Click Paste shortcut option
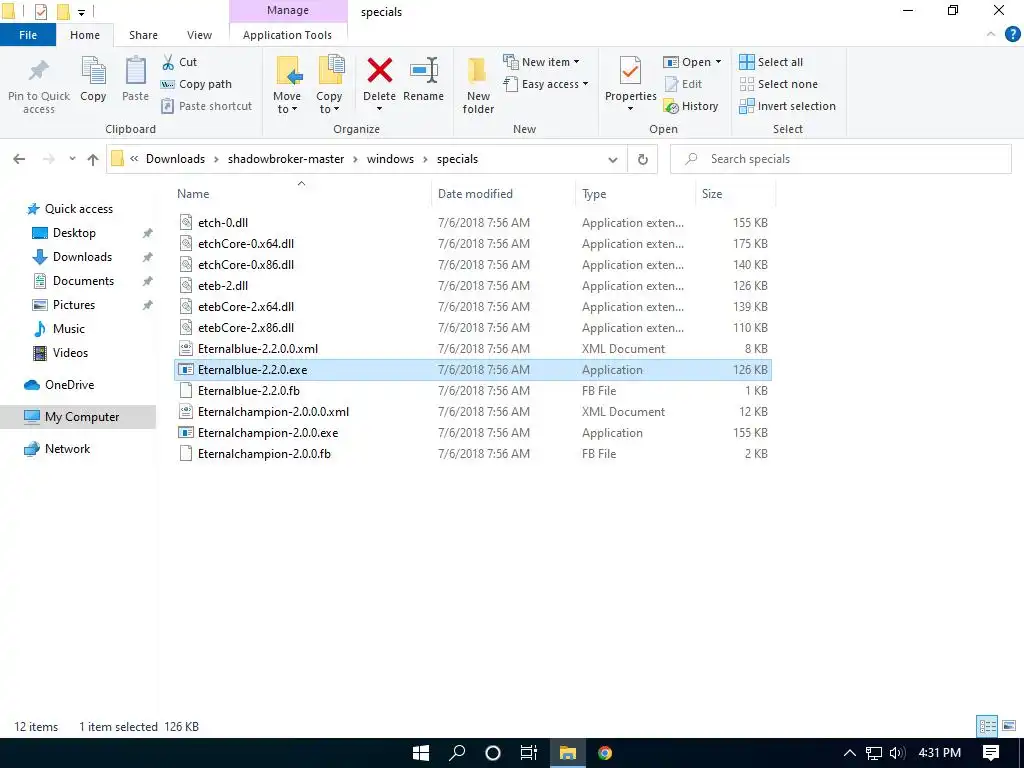The height and width of the screenshot is (768, 1024). coord(206,106)
